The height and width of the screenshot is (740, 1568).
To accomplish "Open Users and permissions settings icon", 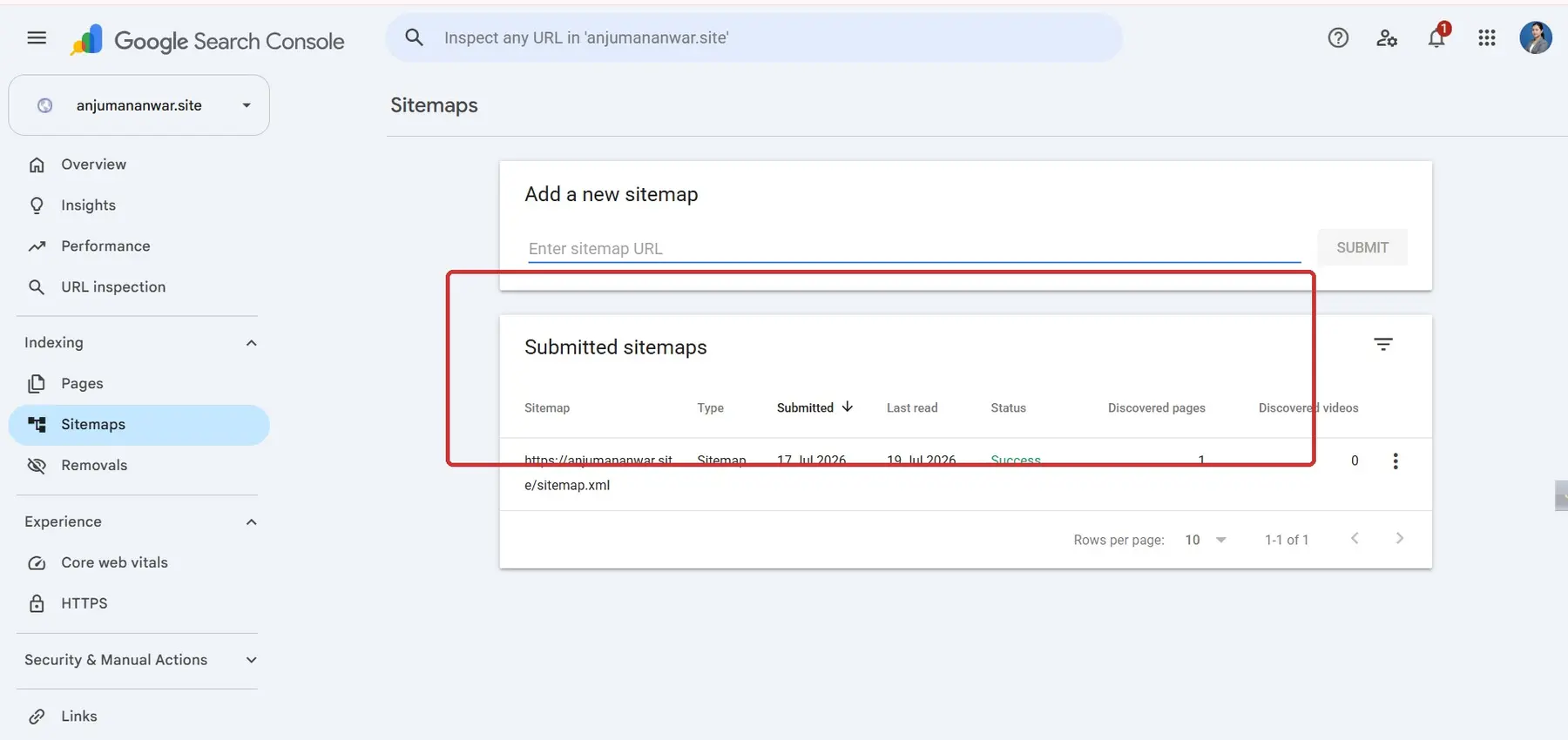I will click(x=1387, y=37).
